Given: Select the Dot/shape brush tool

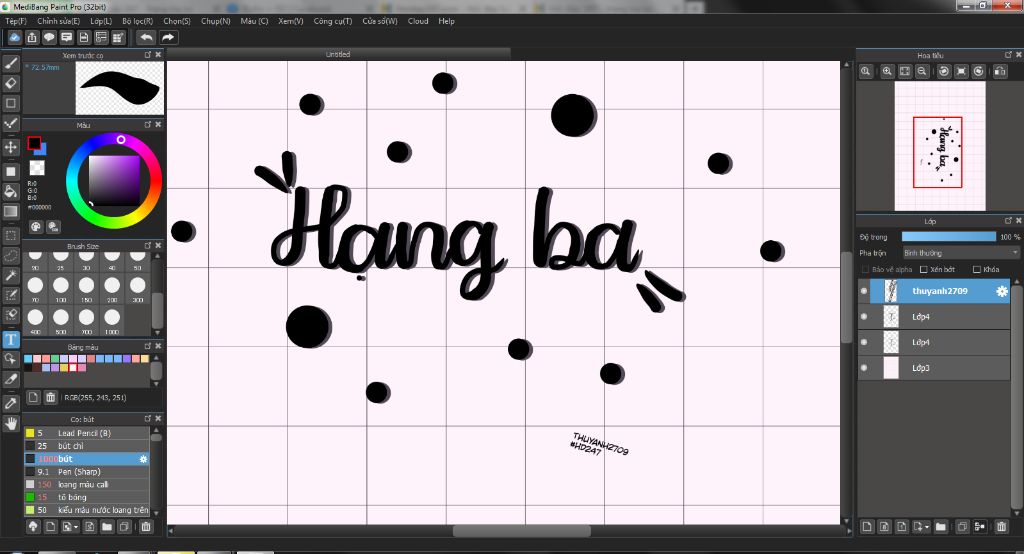Looking at the screenshot, I should [11, 103].
